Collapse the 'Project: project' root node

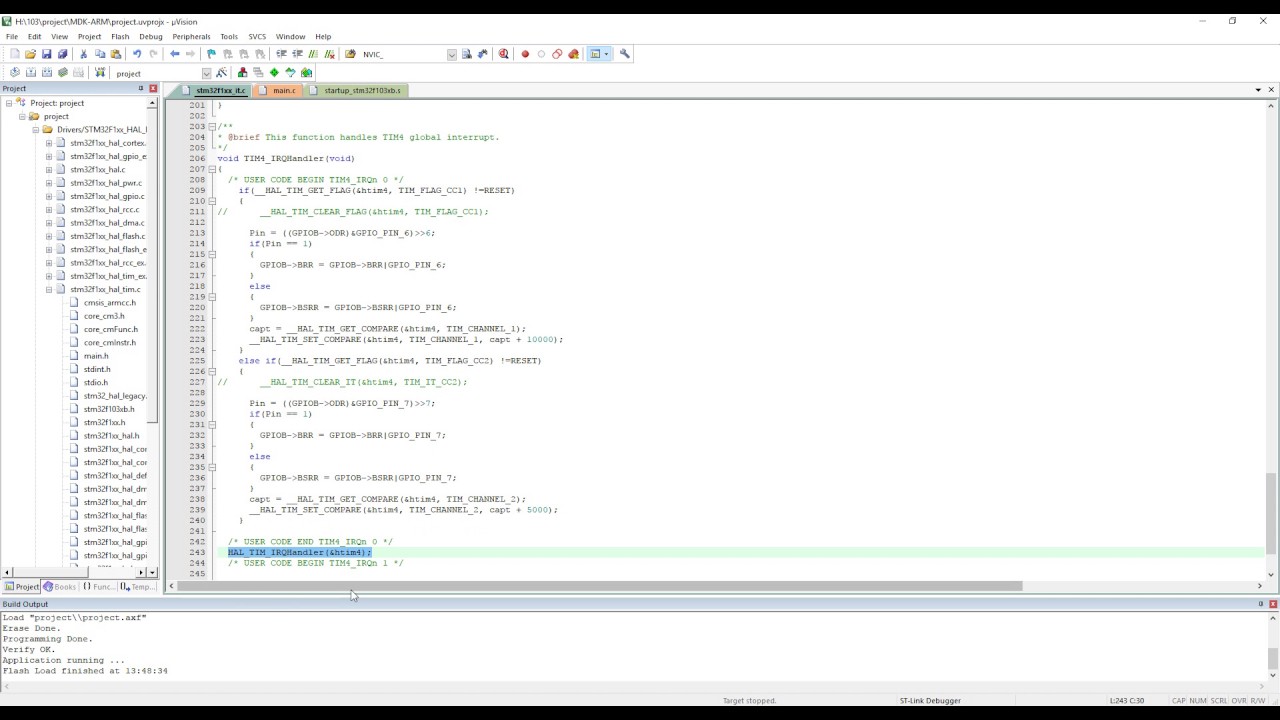pyautogui.click(x=9, y=103)
